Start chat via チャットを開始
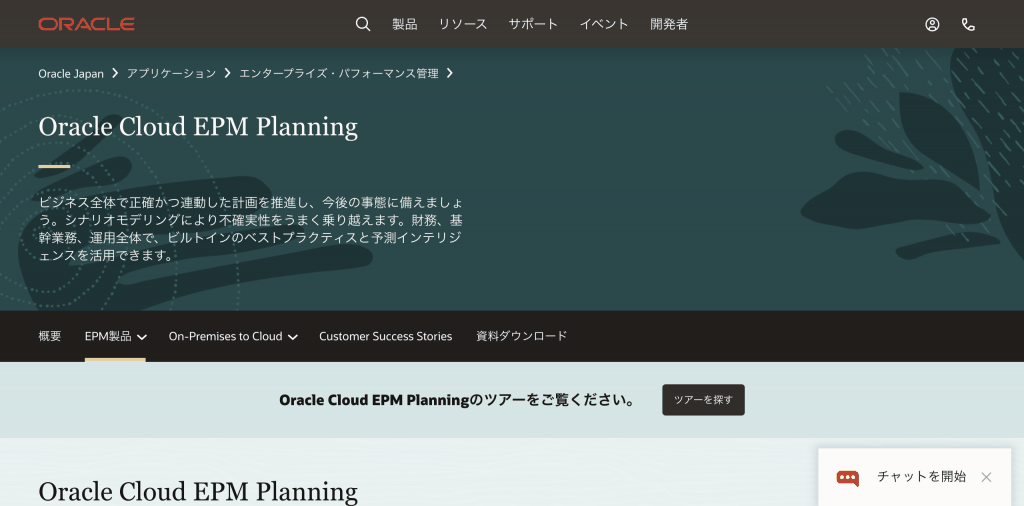This screenshot has width=1024, height=506. pyautogui.click(x=921, y=477)
